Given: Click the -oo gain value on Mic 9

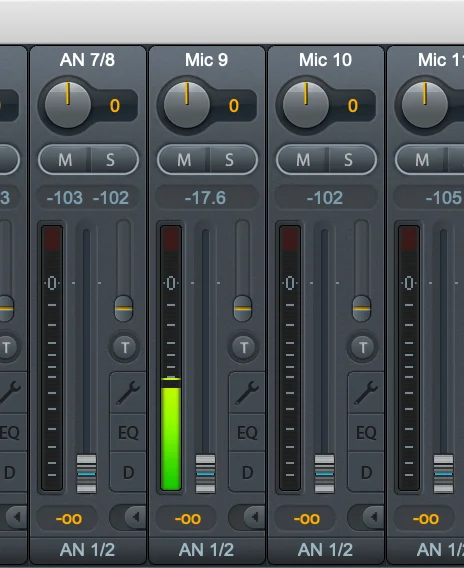Looking at the screenshot, I should (187, 519).
